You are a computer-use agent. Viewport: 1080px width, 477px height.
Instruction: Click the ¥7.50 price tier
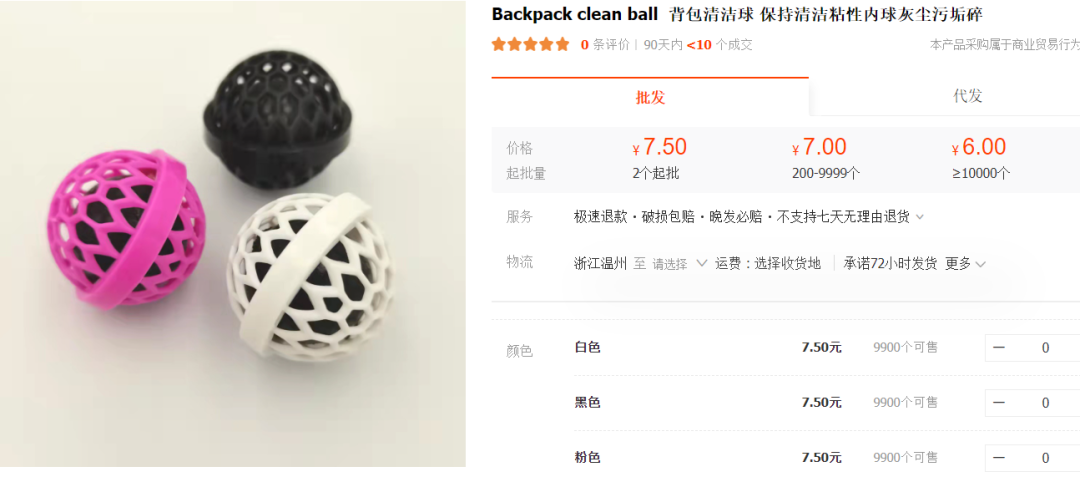click(x=659, y=158)
